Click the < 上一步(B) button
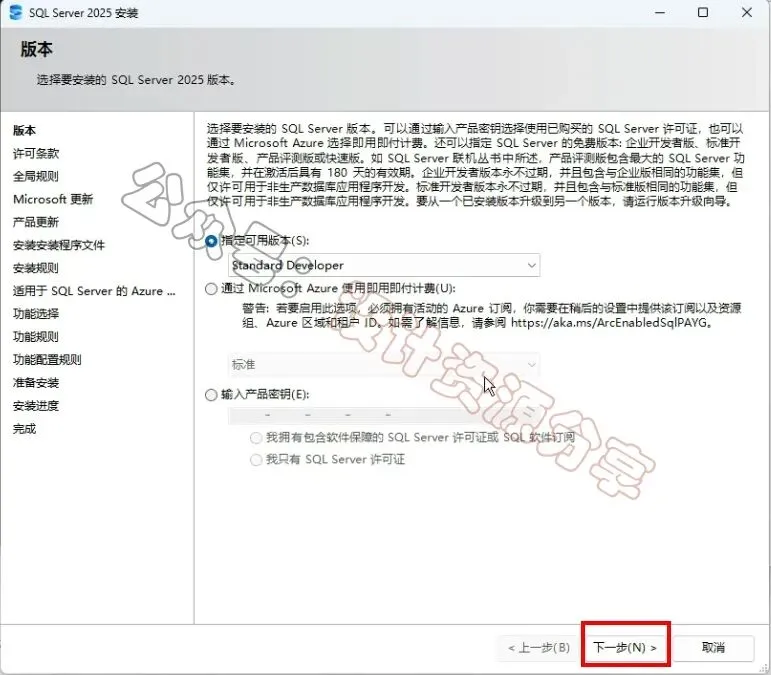This screenshot has width=771, height=675. [539, 647]
